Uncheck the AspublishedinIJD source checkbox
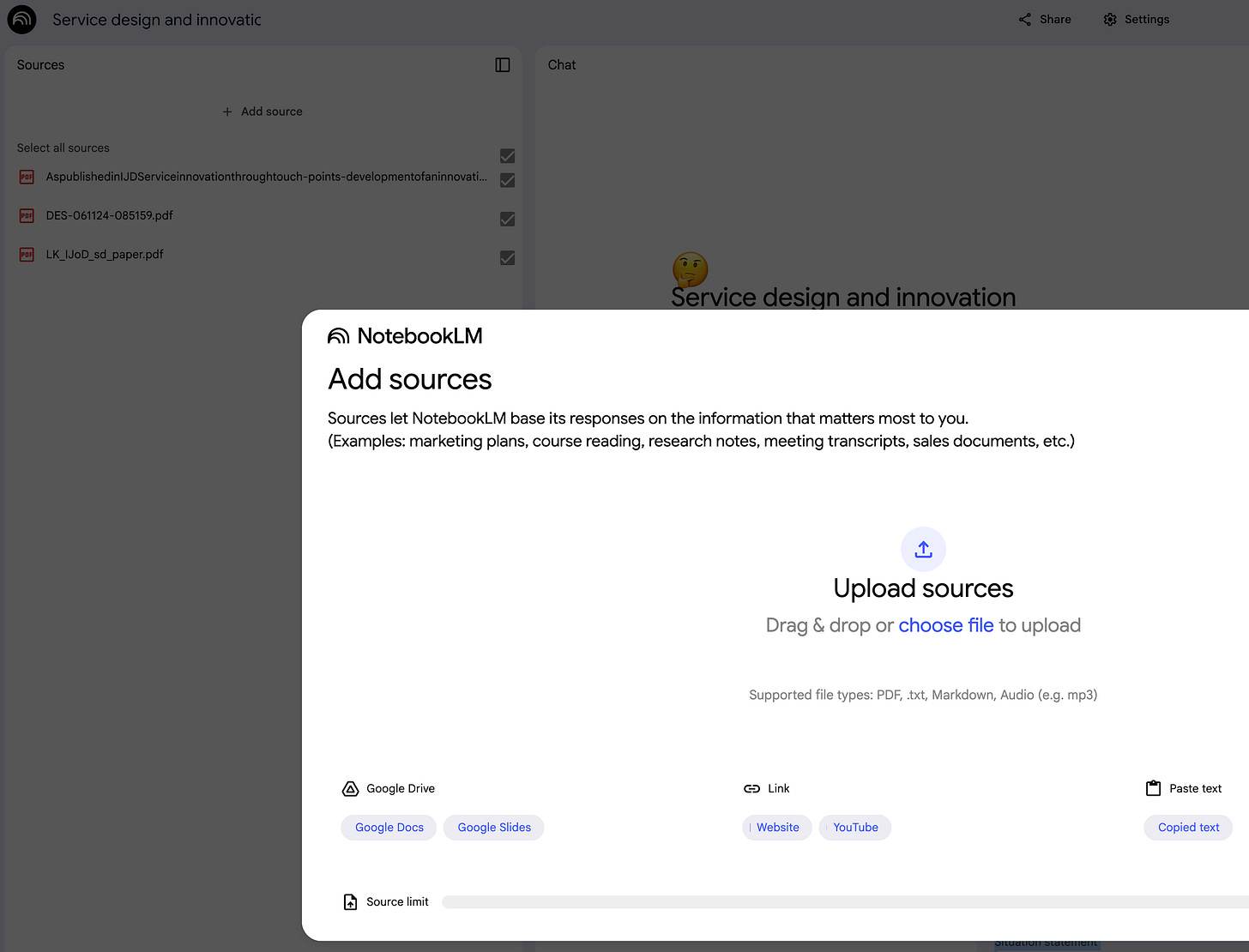Screen dimensions: 1249x952 coord(507,180)
